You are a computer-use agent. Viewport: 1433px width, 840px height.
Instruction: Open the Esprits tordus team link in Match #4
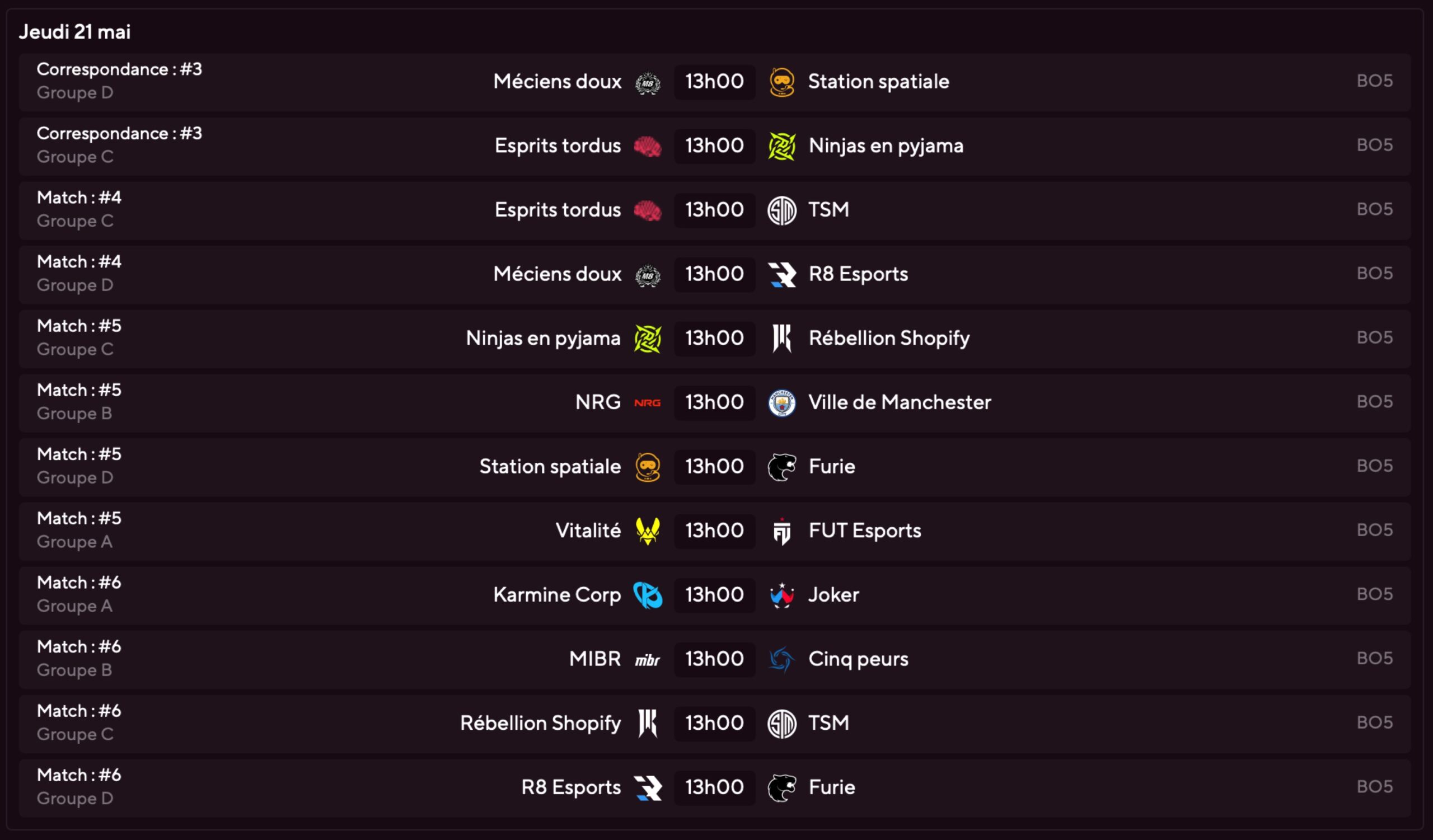(558, 210)
